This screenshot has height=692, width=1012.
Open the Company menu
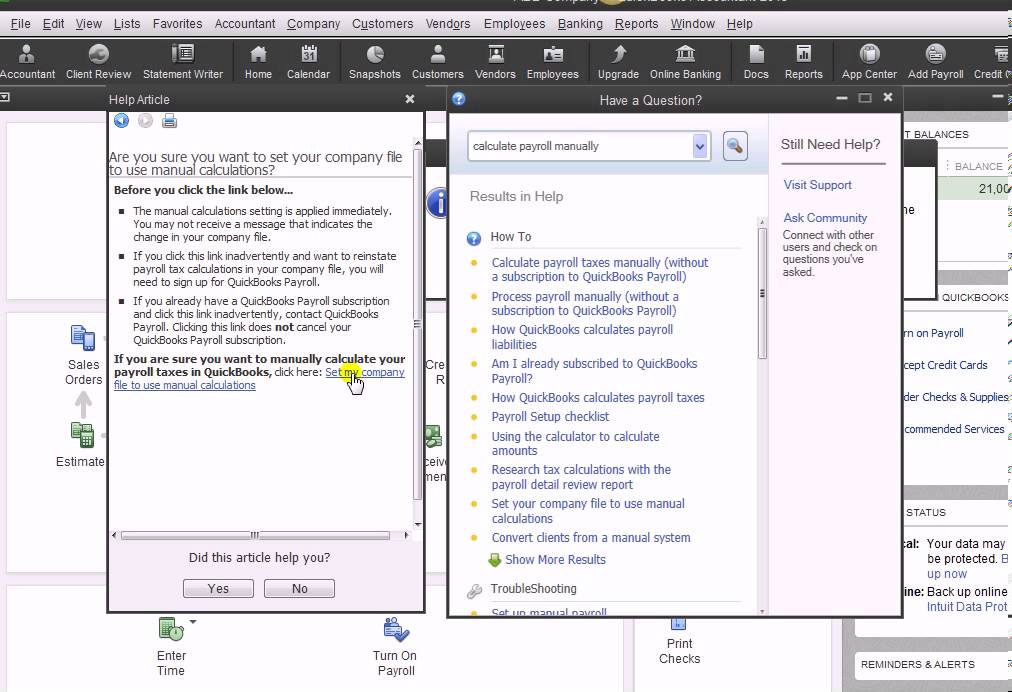314,24
